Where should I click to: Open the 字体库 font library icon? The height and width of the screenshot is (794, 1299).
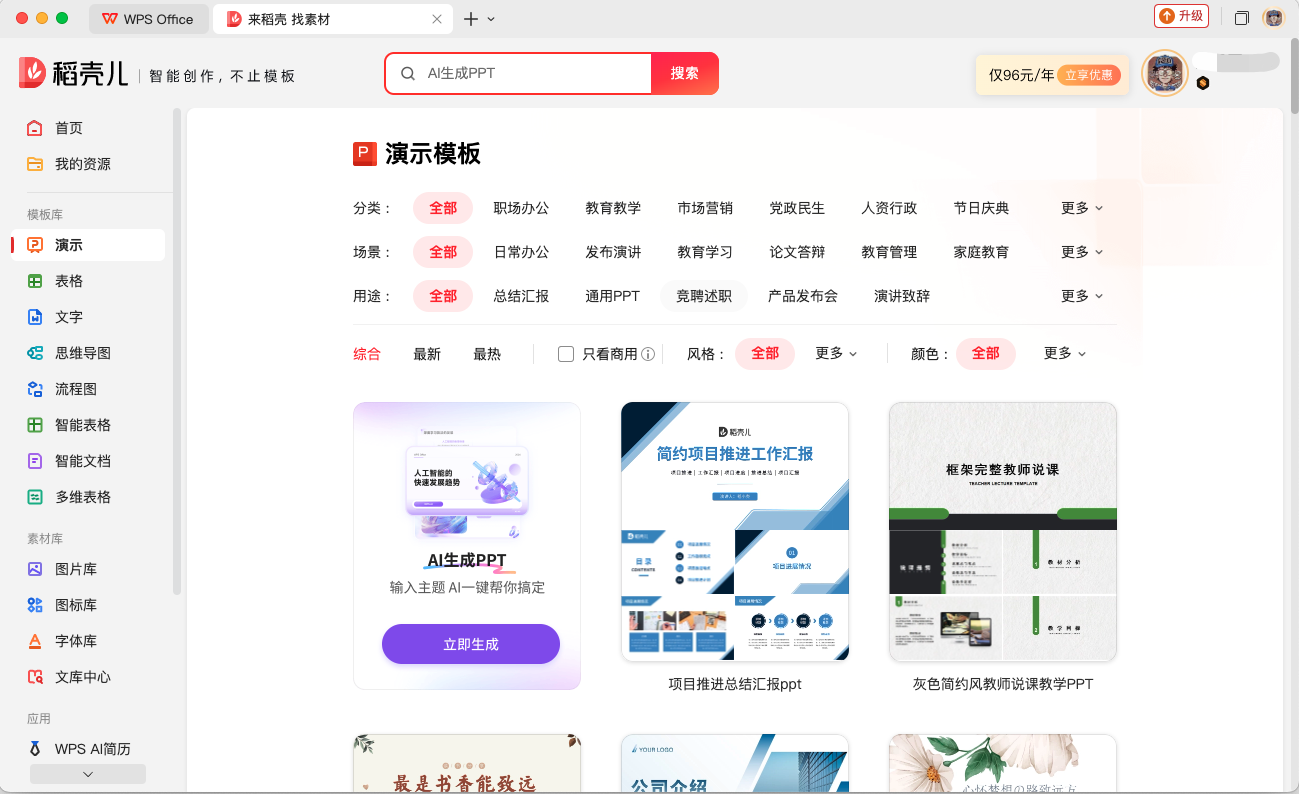tap(35, 641)
